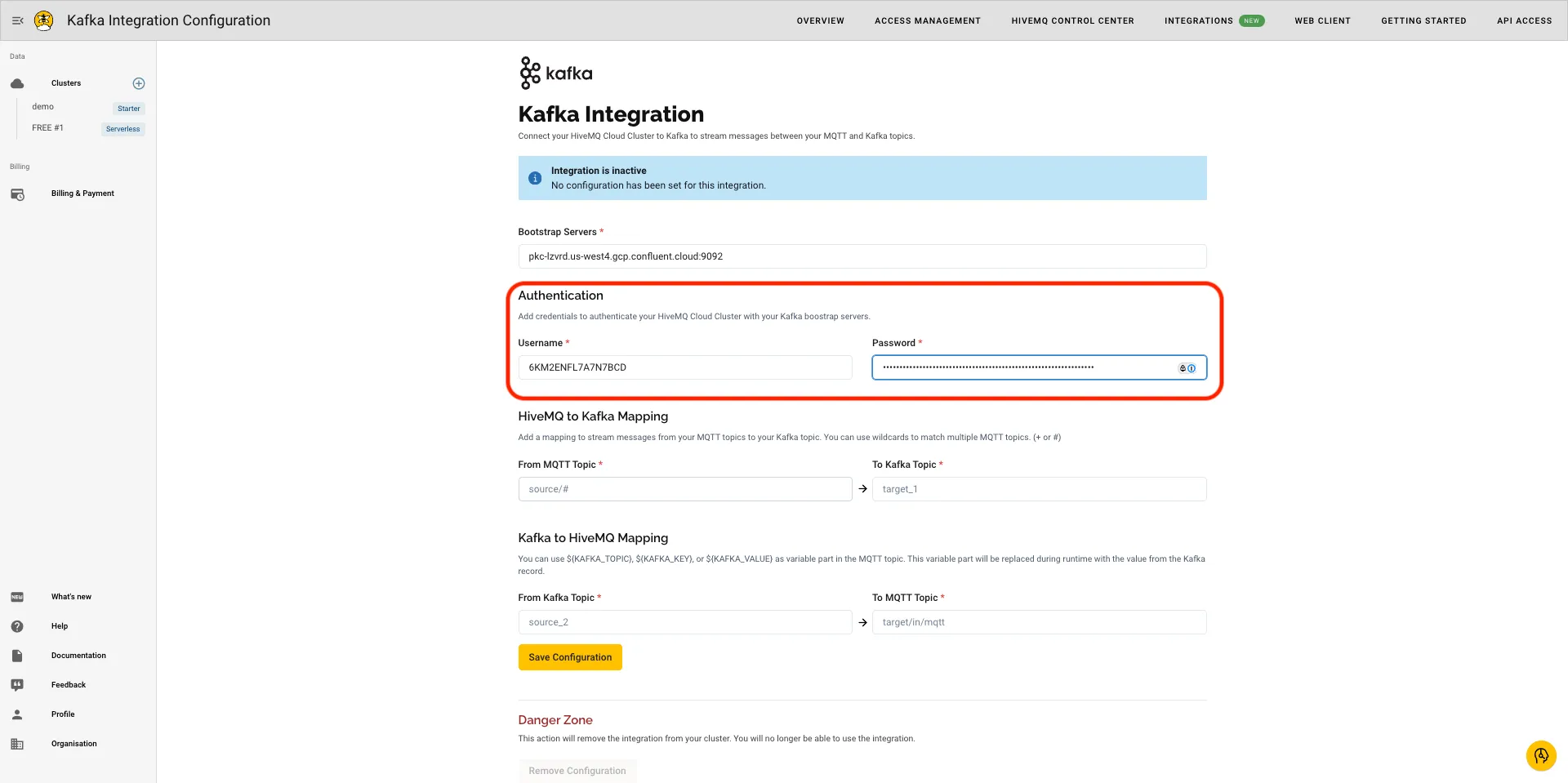Open the Overview tab
Screen dimensions: 1568x783
[821, 20]
